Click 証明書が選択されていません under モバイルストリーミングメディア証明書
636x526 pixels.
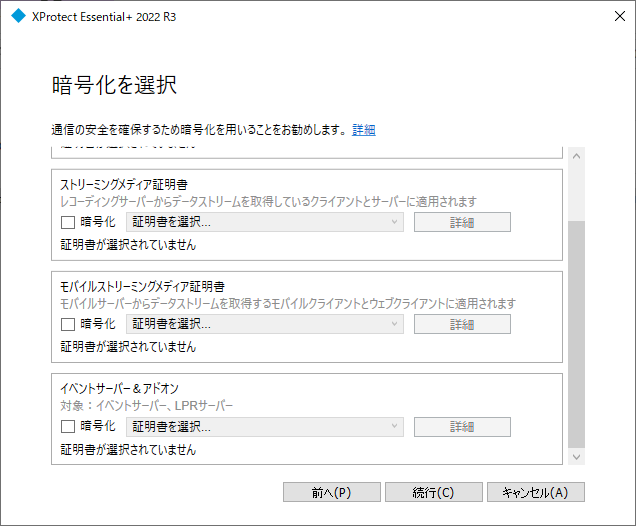[128, 347]
